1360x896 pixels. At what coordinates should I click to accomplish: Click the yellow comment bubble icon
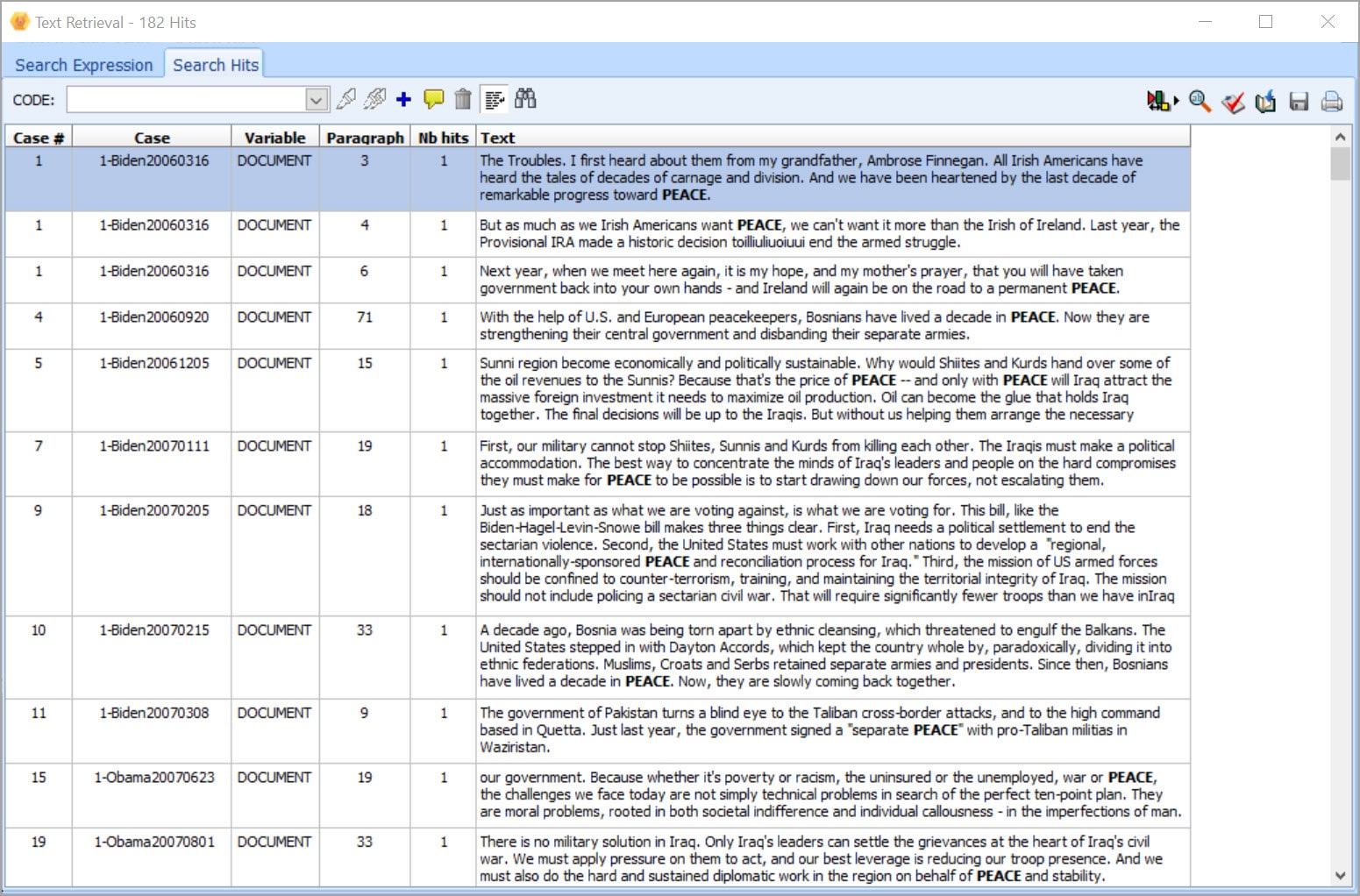point(433,99)
